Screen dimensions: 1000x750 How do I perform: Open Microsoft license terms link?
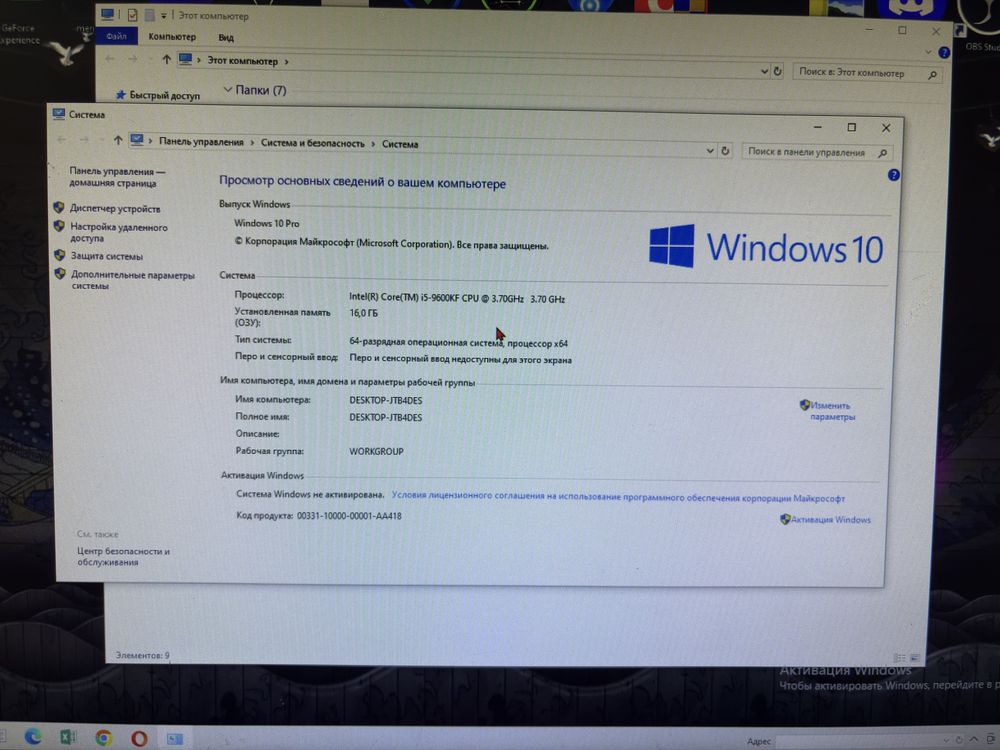tap(618, 497)
